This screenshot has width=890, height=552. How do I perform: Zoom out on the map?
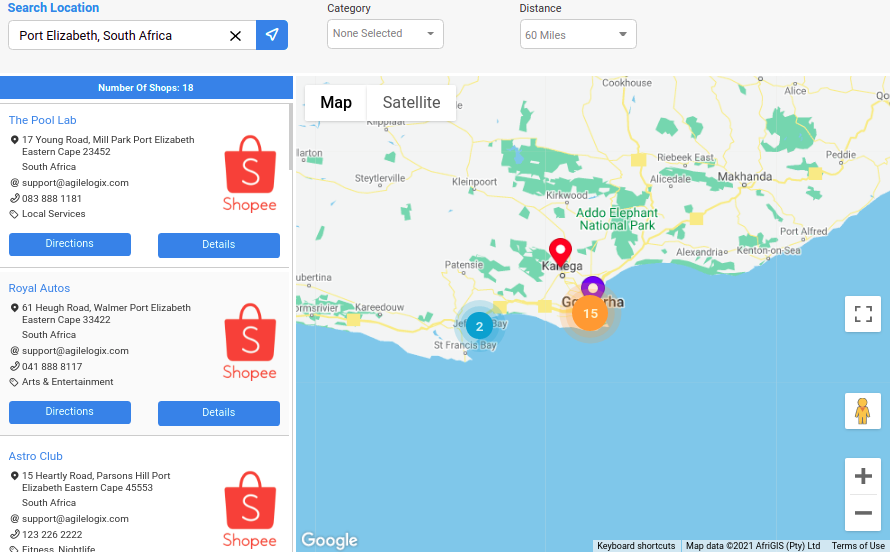(863, 513)
